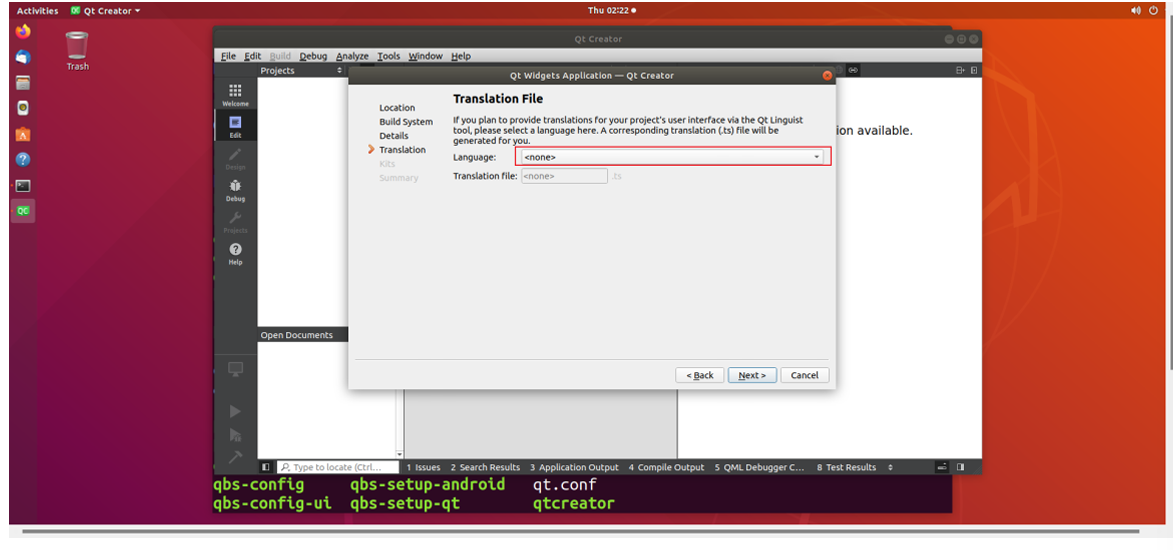Open Rhythmbox from the dock
This screenshot has width=1173, height=550.
pos(23,108)
